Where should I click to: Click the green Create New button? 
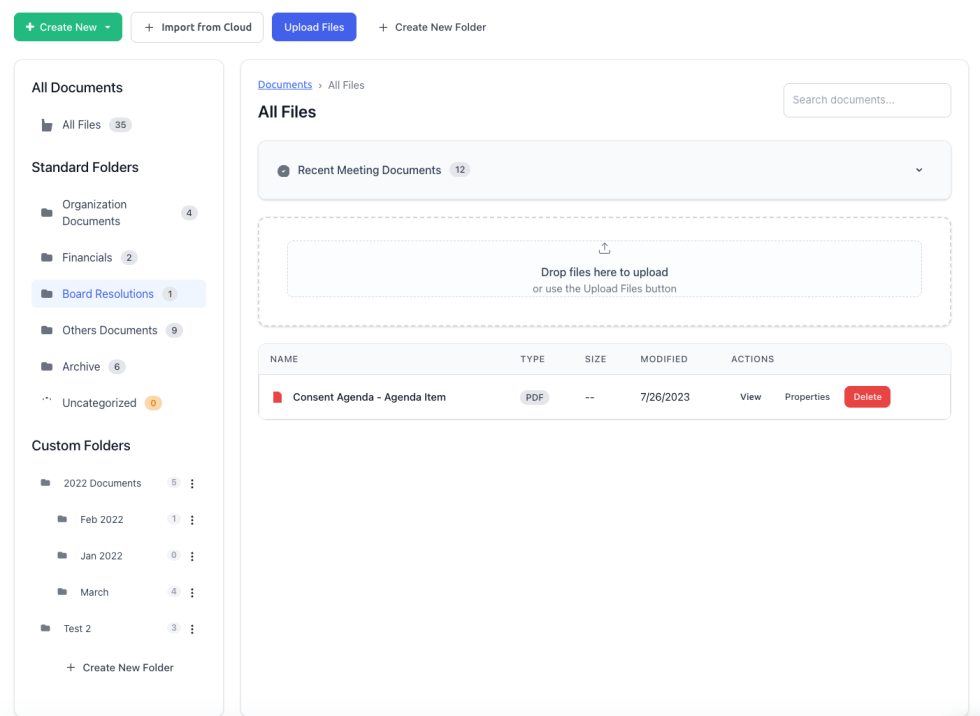[68, 27]
